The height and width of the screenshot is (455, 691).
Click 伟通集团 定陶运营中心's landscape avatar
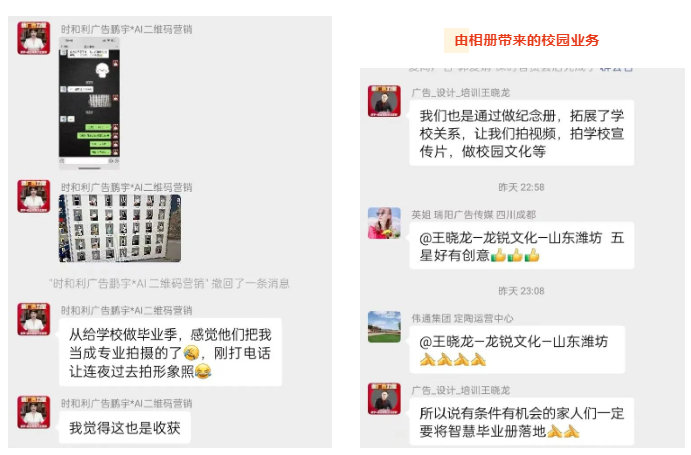pos(384,327)
